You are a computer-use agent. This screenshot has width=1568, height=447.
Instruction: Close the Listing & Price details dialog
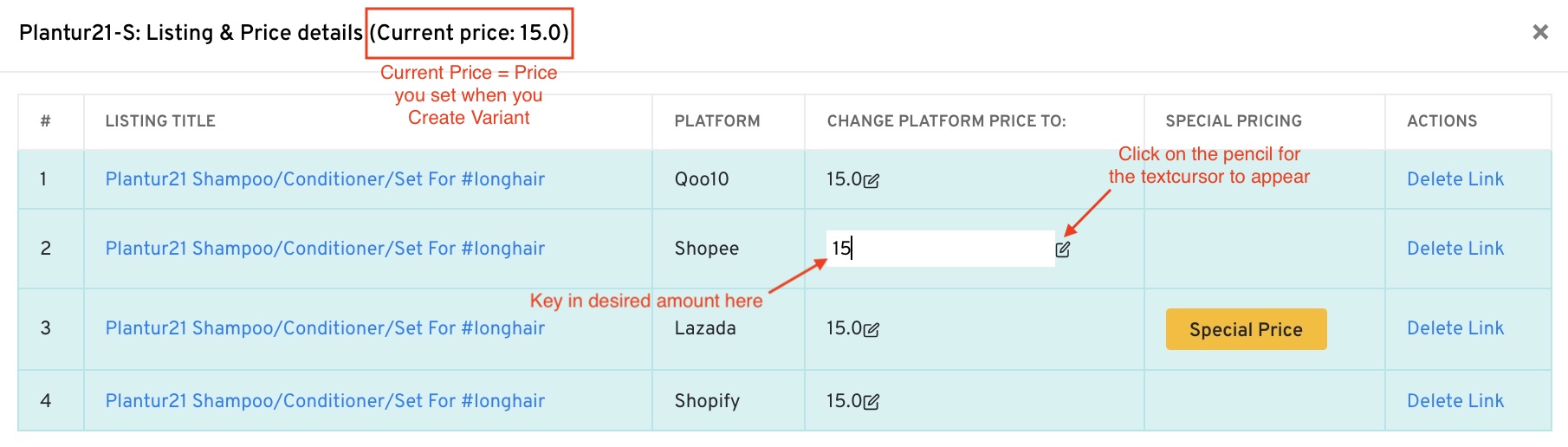[1539, 32]
